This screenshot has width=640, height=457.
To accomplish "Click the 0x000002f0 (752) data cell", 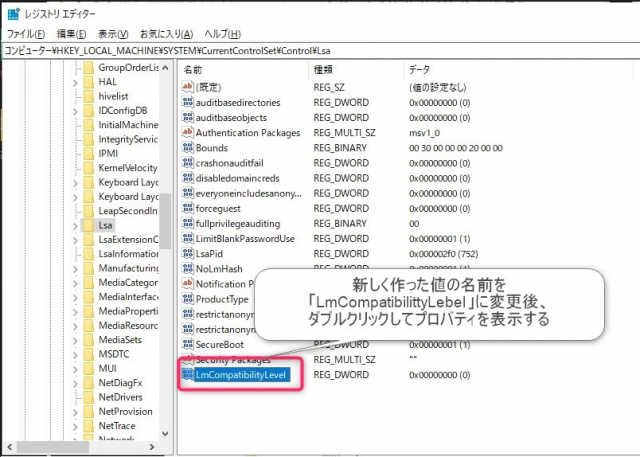I will pyautogui.click(x=443, y=254).
